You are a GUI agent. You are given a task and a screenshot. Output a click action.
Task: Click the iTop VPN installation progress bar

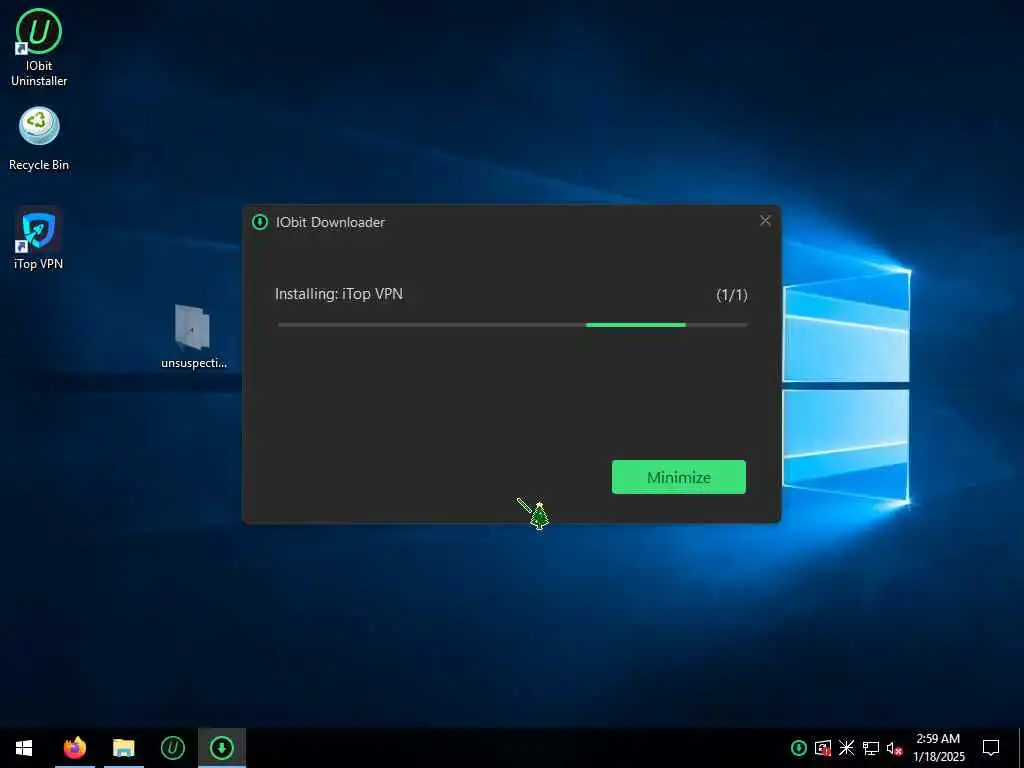(513, 325)
